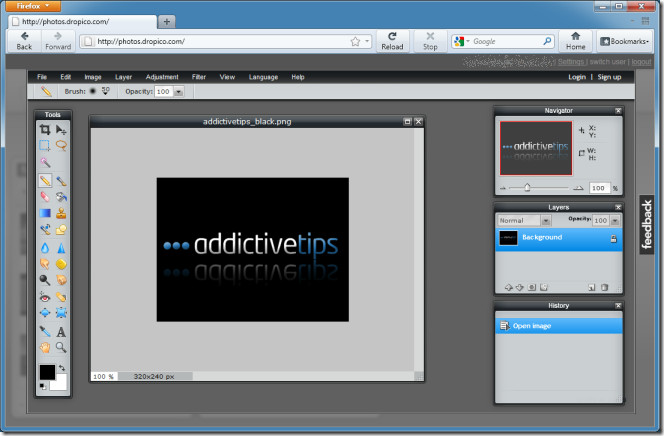Select the Clone Stamp tool
This screenshot has width=664, height=436.
pos(61,213)
